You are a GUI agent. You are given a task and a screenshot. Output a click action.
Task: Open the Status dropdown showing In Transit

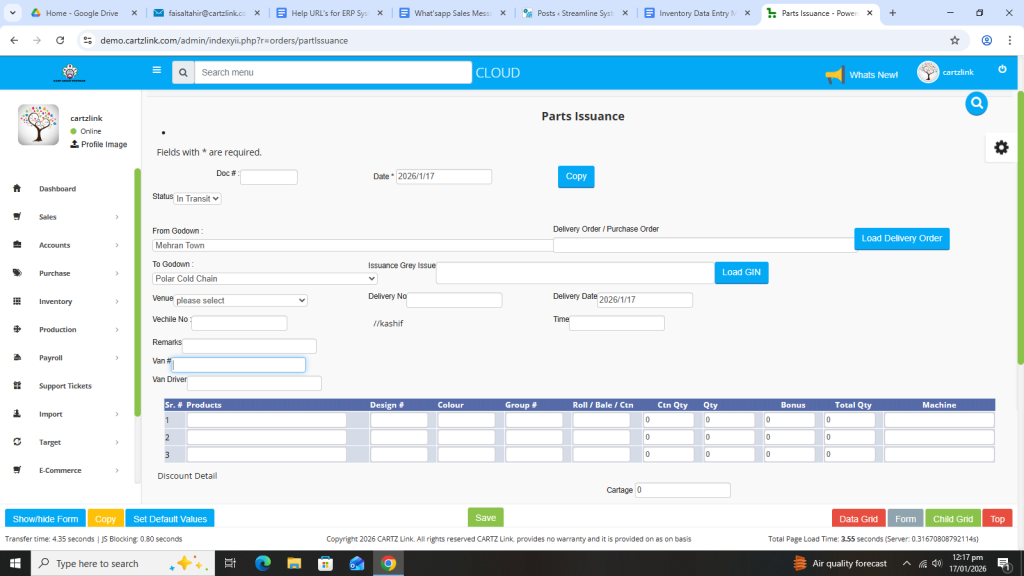click(x=198, y=198)
